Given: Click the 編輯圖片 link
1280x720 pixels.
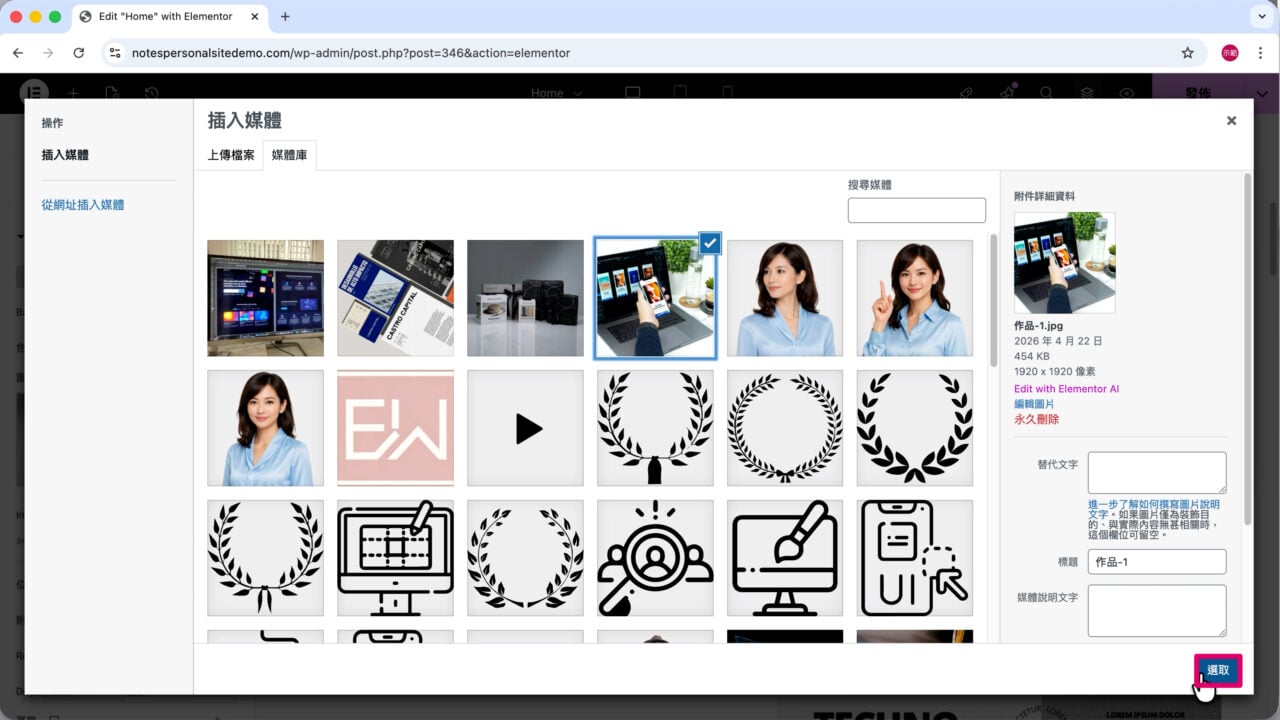Looking at the screenshot, I should pos(1034,404).
